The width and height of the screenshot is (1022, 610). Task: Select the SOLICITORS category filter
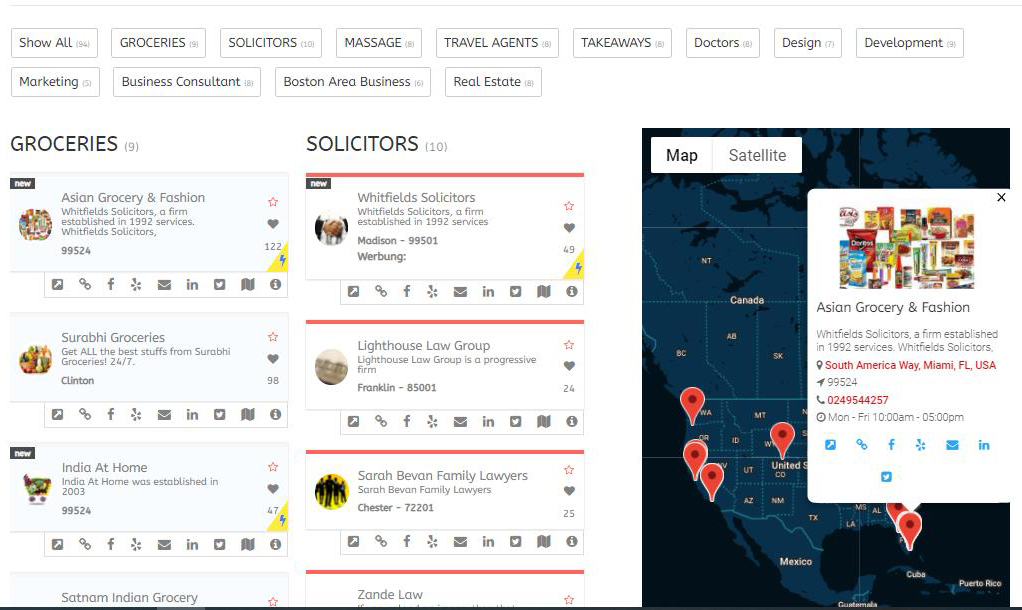(270, 43)
